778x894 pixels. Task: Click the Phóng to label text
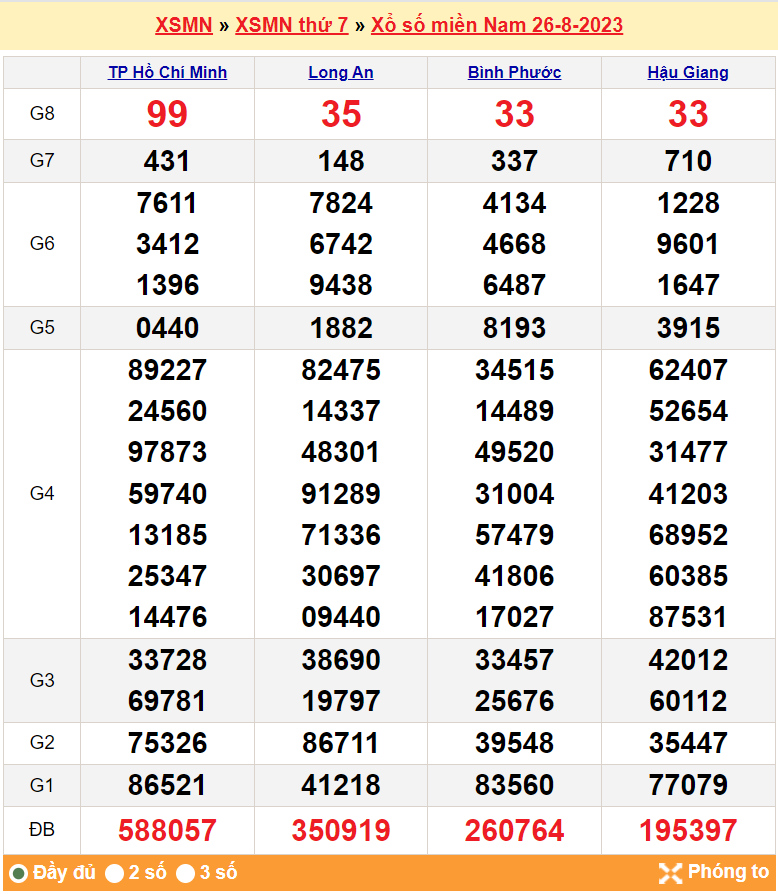728,872
